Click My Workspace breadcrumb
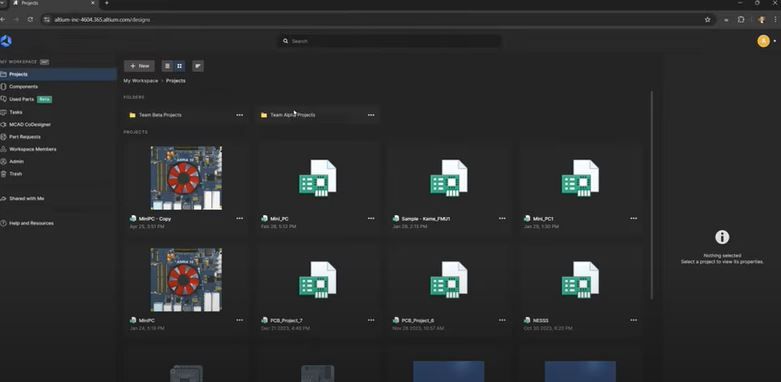781x382 pixels. click(x=141, y=81)
